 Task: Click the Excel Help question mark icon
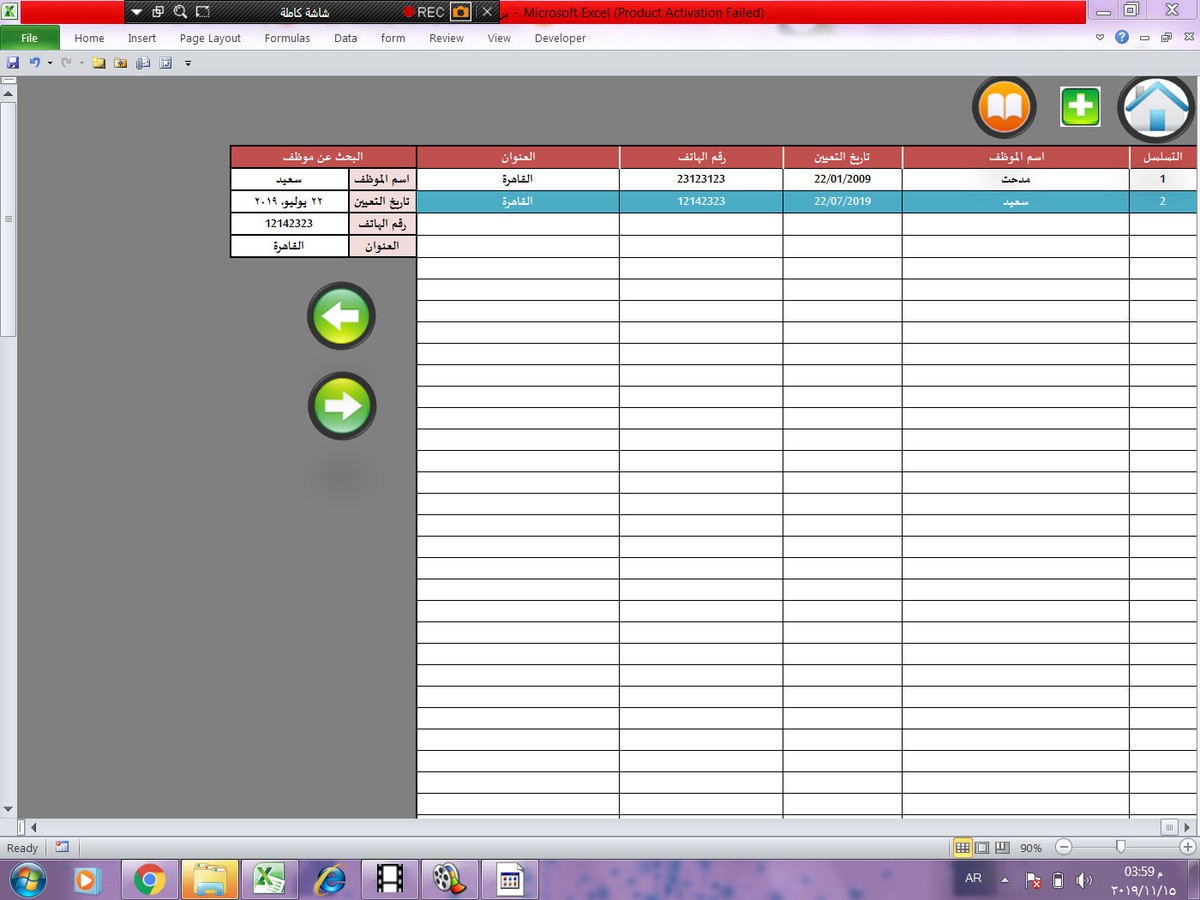1122,38
